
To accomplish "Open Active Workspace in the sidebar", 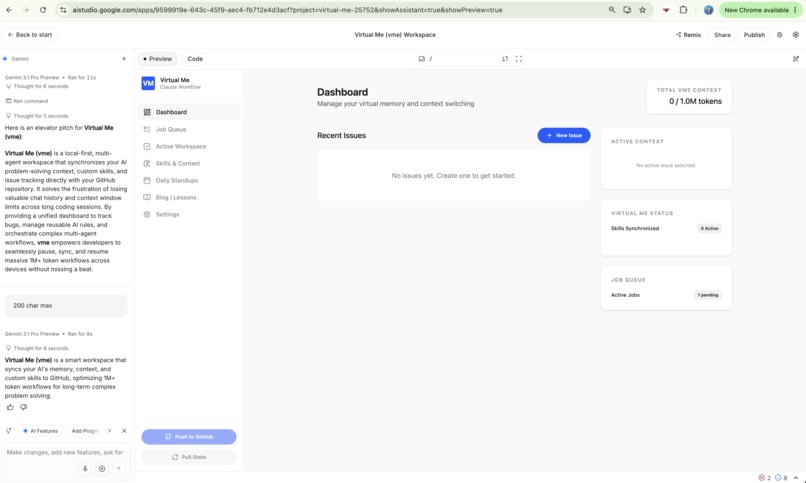I will (189, 146).
